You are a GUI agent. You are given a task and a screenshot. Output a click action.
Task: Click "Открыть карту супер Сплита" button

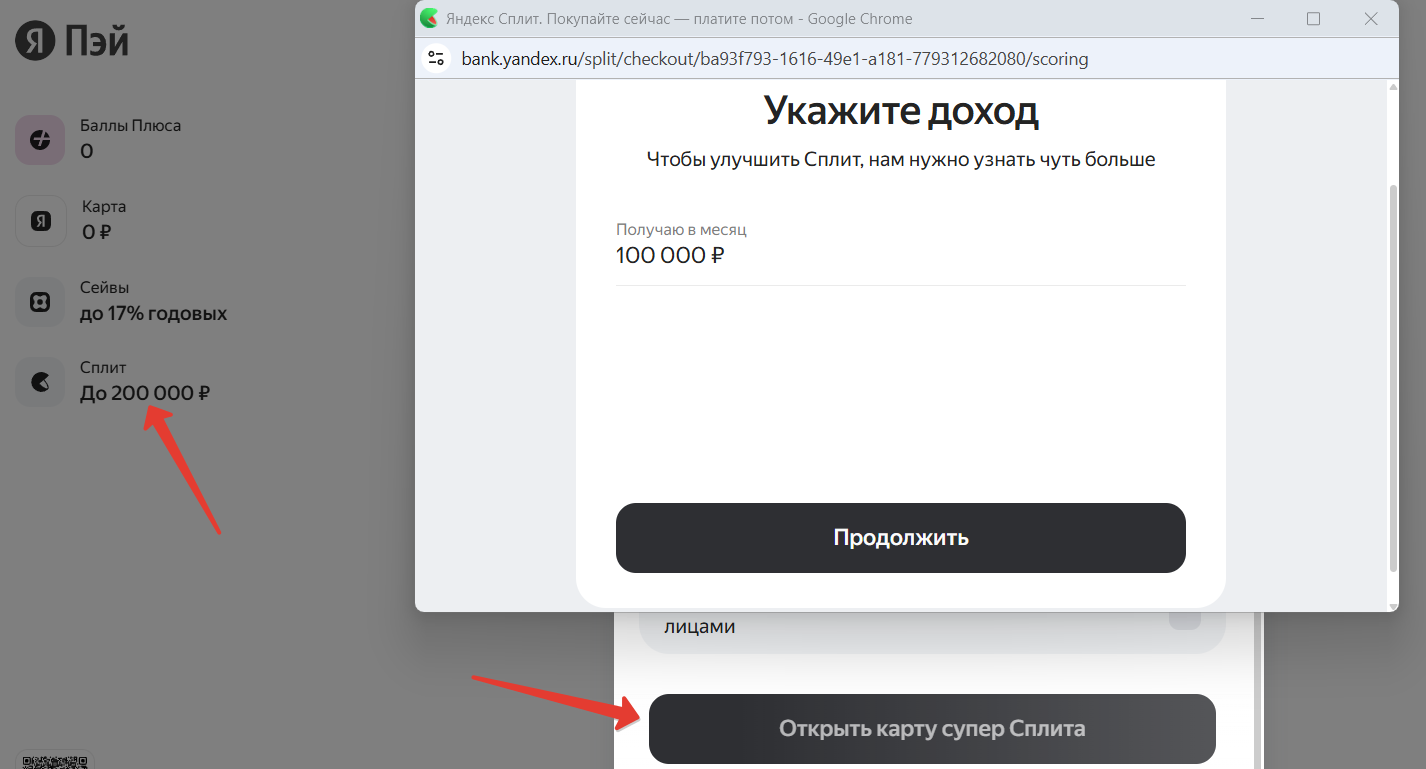pos(932,729)
